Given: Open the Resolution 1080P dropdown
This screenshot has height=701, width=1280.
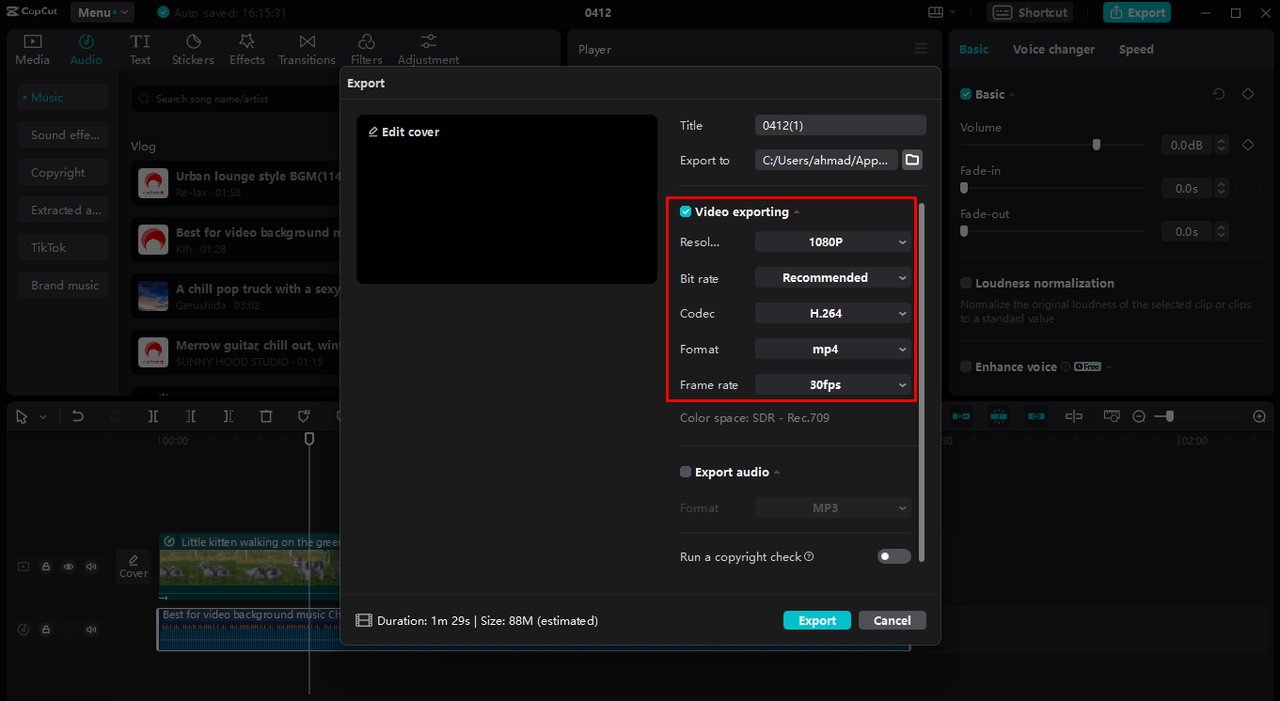Looking at the screenshot, I should tap(833, 242).
